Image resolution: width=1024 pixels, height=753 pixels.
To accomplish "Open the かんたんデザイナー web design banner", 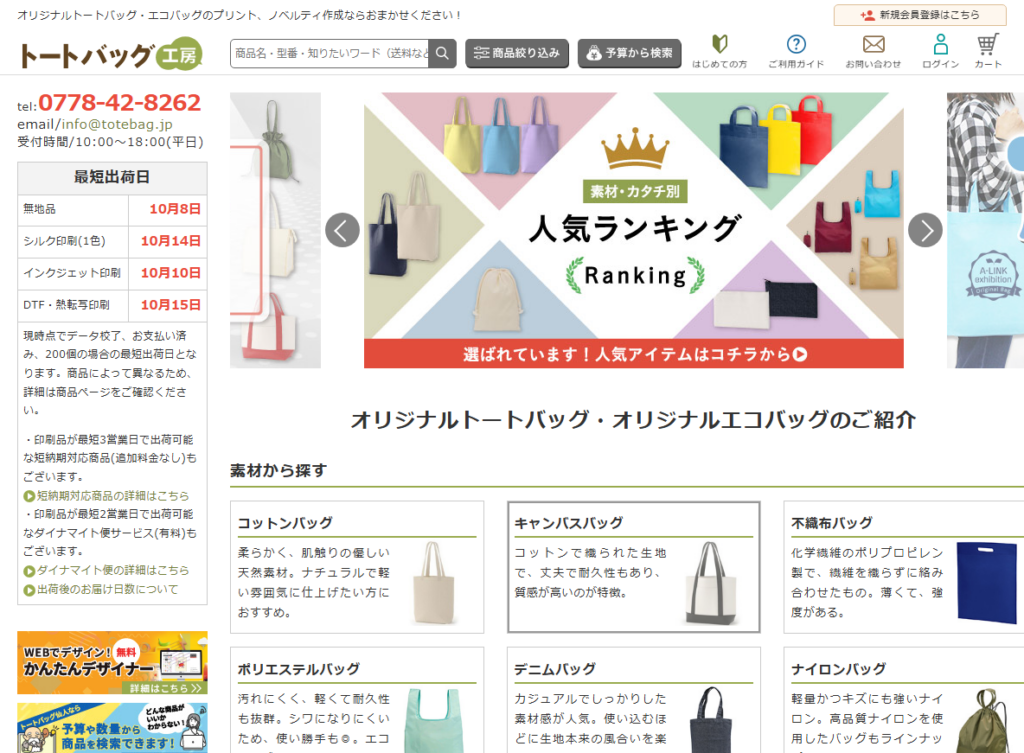I will pos(112,662).
